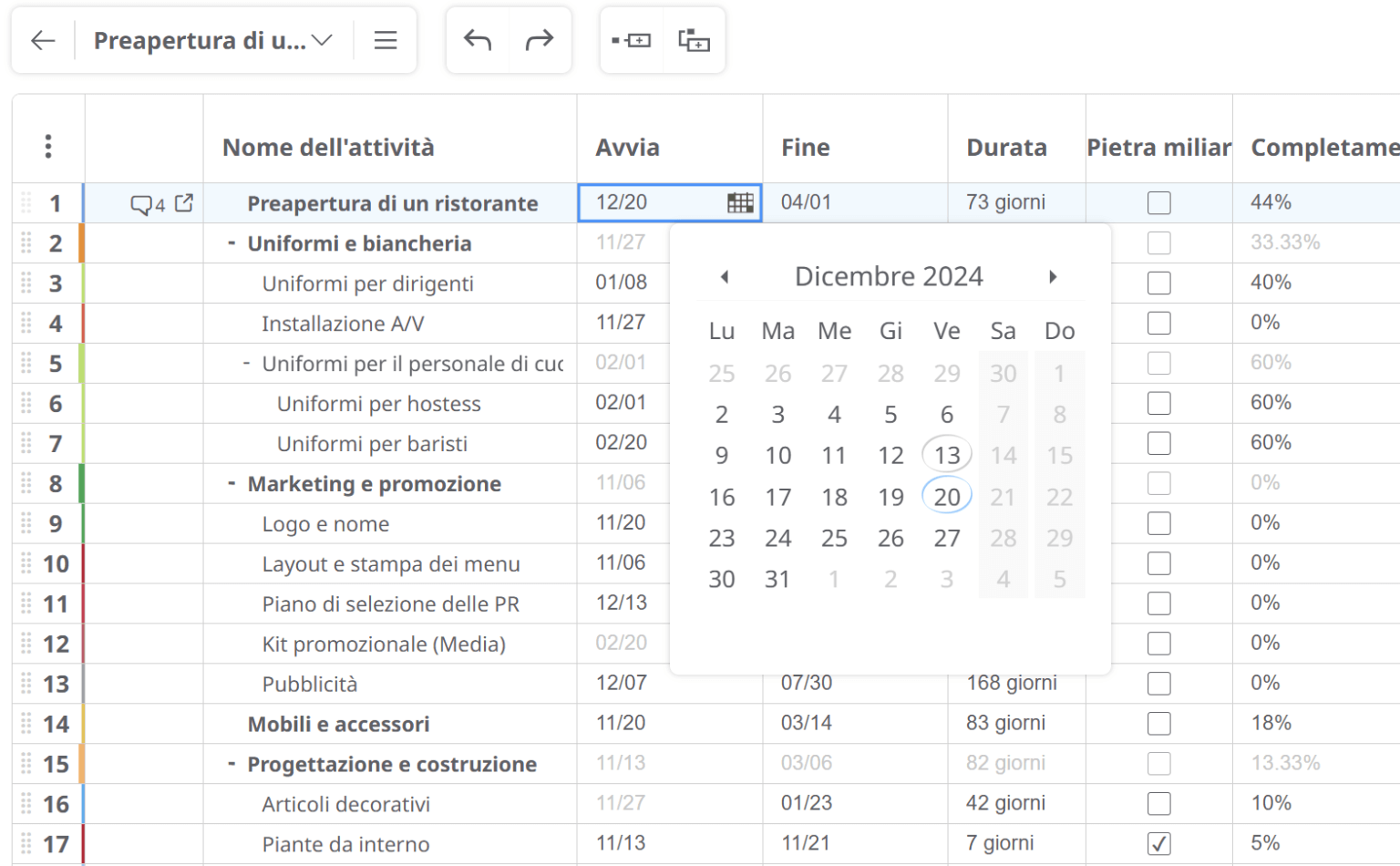Pick December 31 in the calendar

coord(777,579)
